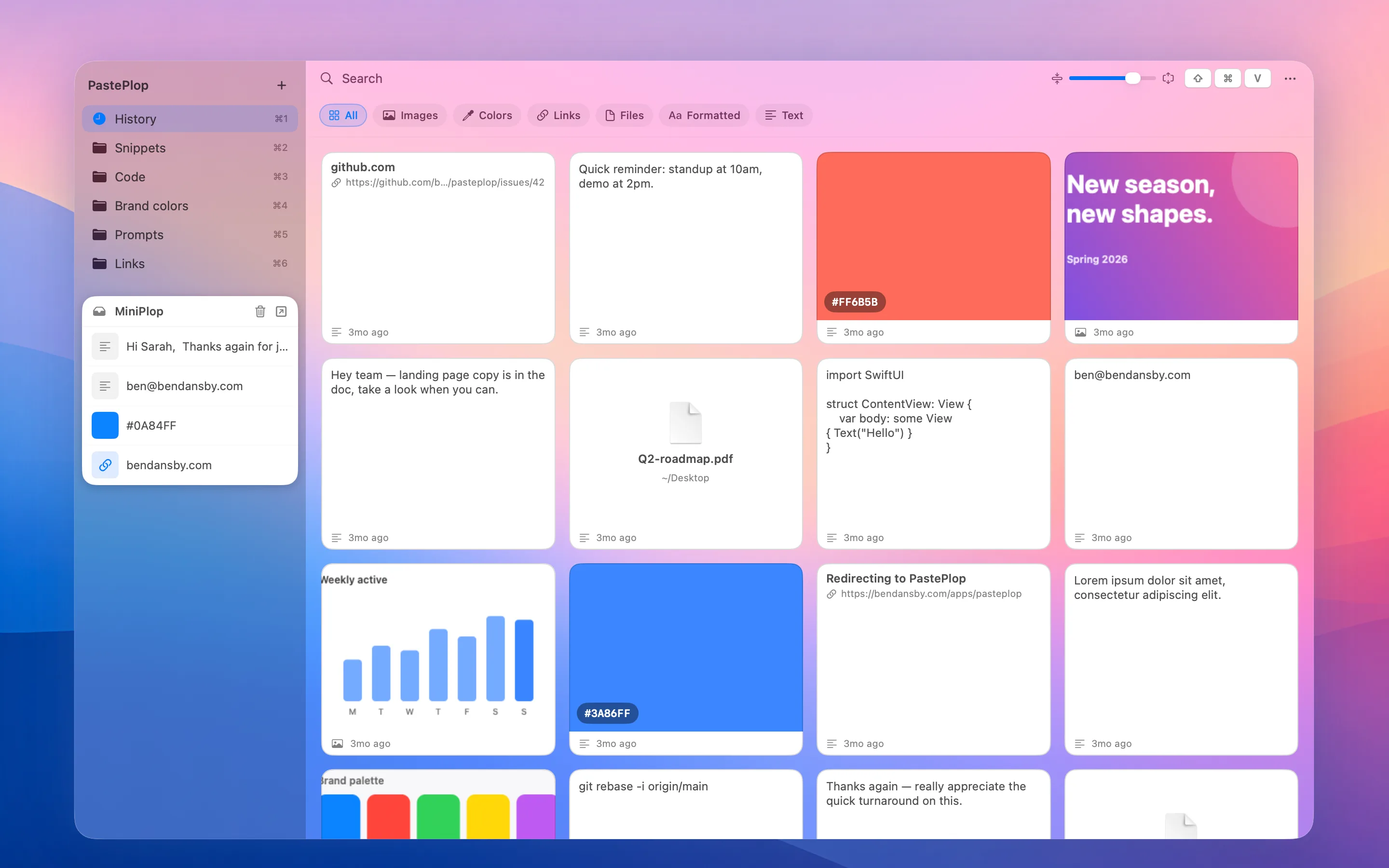Screen dimensions: 1389x868
Task: Select the Q2-roadmap.pdf file card
Action: pyautogui.click(x=686, y=453)
